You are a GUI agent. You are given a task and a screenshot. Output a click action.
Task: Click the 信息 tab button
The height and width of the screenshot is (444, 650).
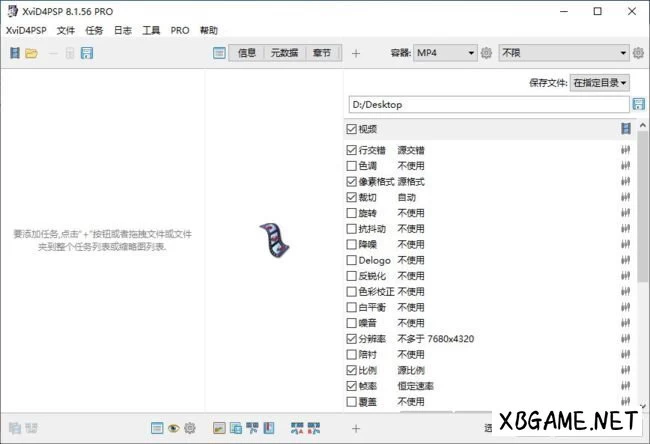point(247,53)
